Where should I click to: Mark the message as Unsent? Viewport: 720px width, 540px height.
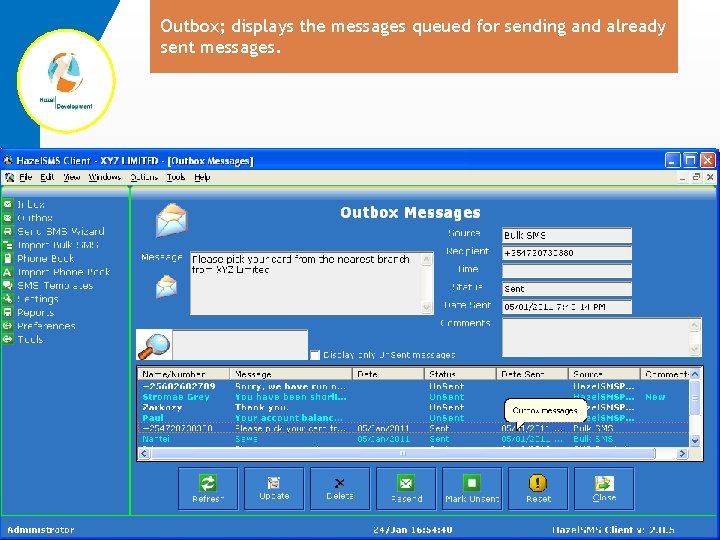coord(472,489)
